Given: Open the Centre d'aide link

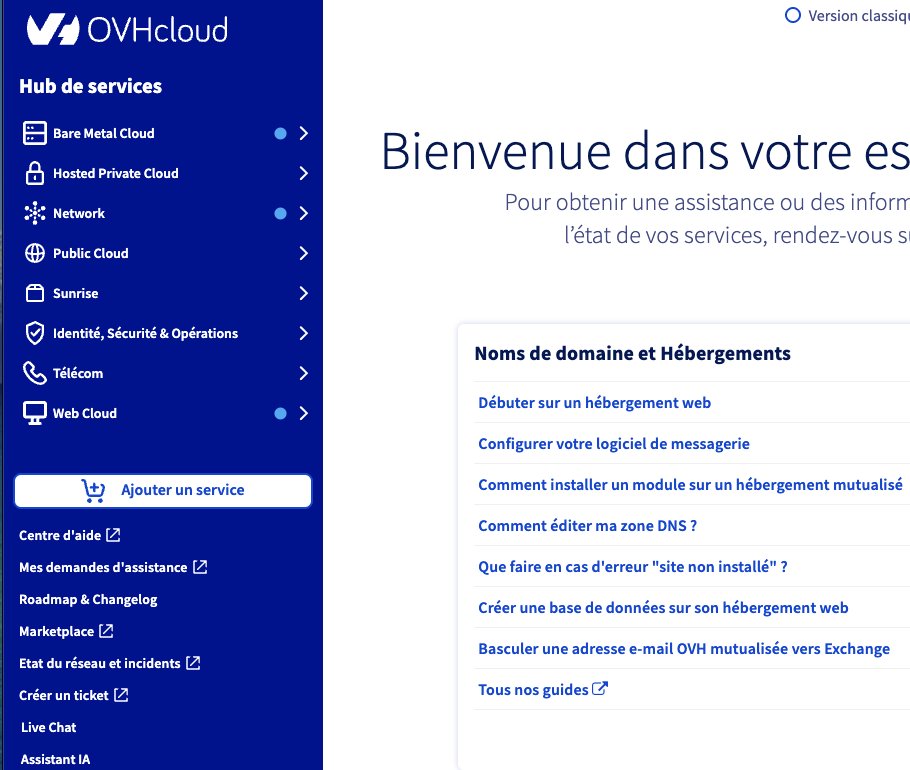Looking at the screenshot, I should (x=70, y=535).
